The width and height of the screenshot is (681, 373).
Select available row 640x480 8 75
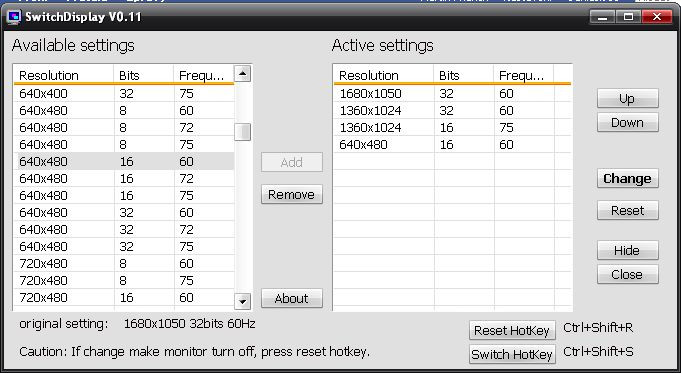point(124,145)
